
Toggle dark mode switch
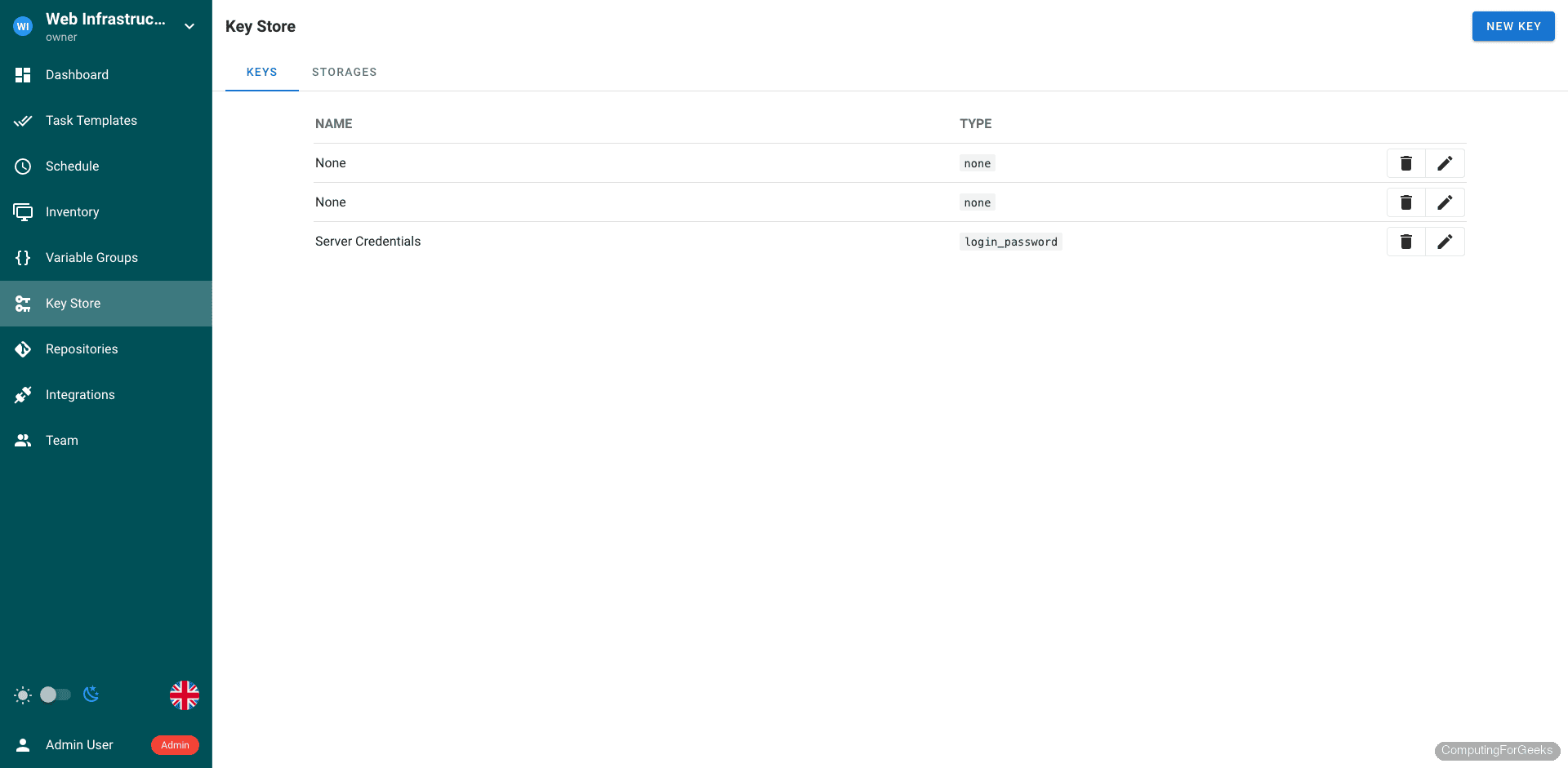(x=54, y=695)
